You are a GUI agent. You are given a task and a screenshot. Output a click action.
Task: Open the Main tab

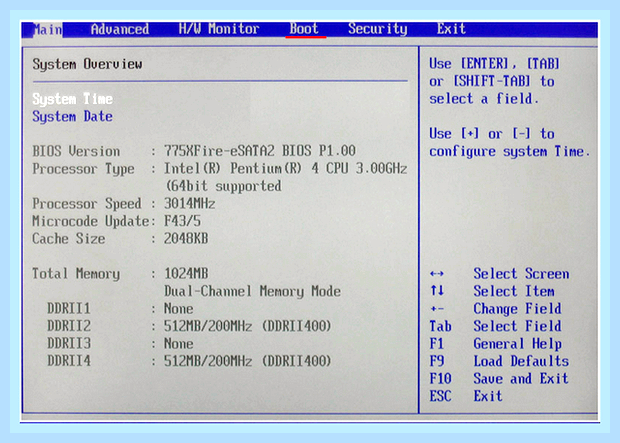47,29
